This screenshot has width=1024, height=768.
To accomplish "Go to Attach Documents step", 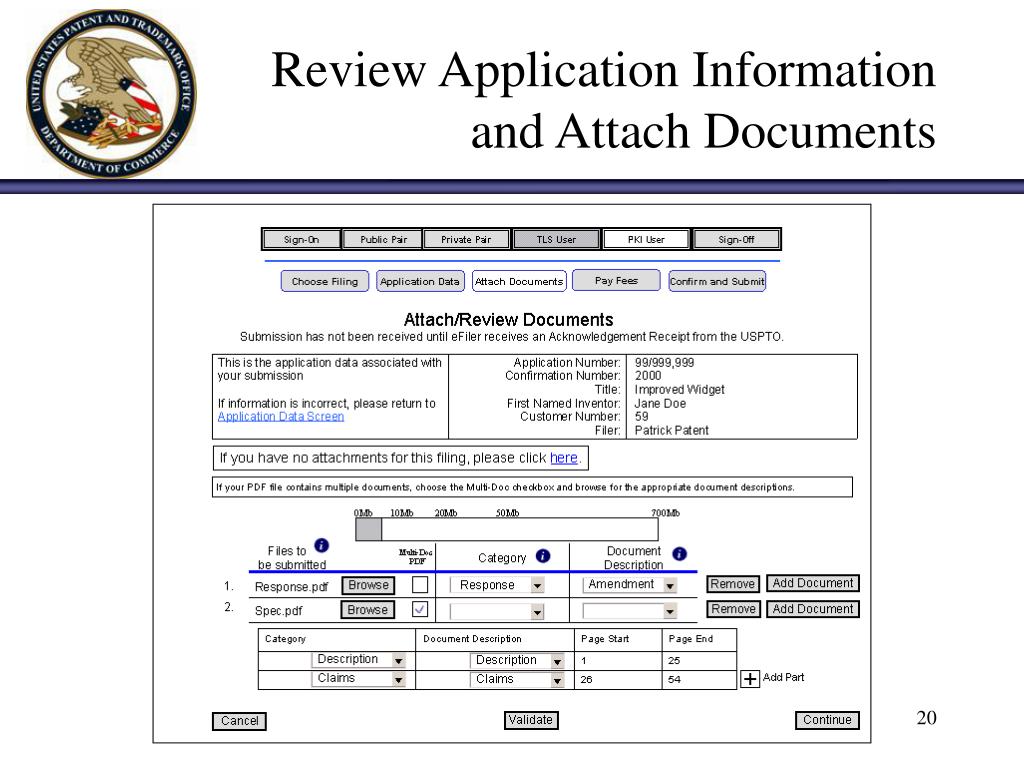I will point(519,281).
